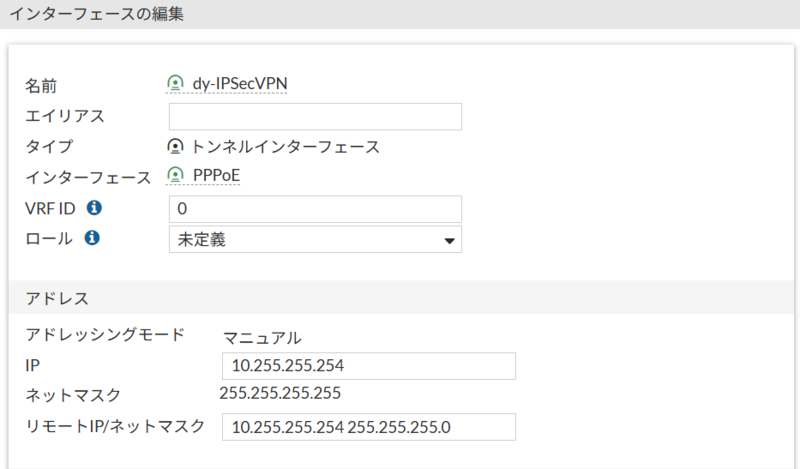This screenshot has height=469, width=800.
Task: Click the VRF ID label
Action: pyautogui.click(x=50, y=208)
